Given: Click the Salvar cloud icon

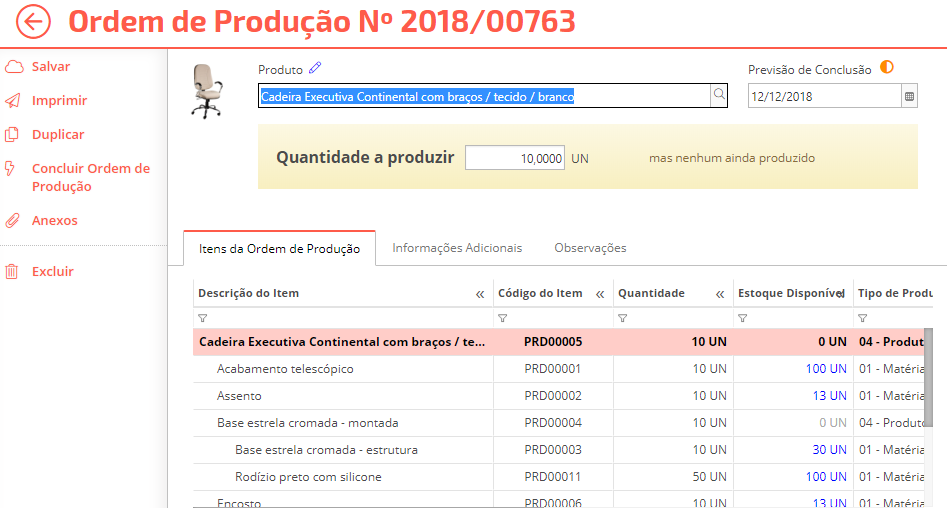Looking at the screenshot, I should pos(14,67).
